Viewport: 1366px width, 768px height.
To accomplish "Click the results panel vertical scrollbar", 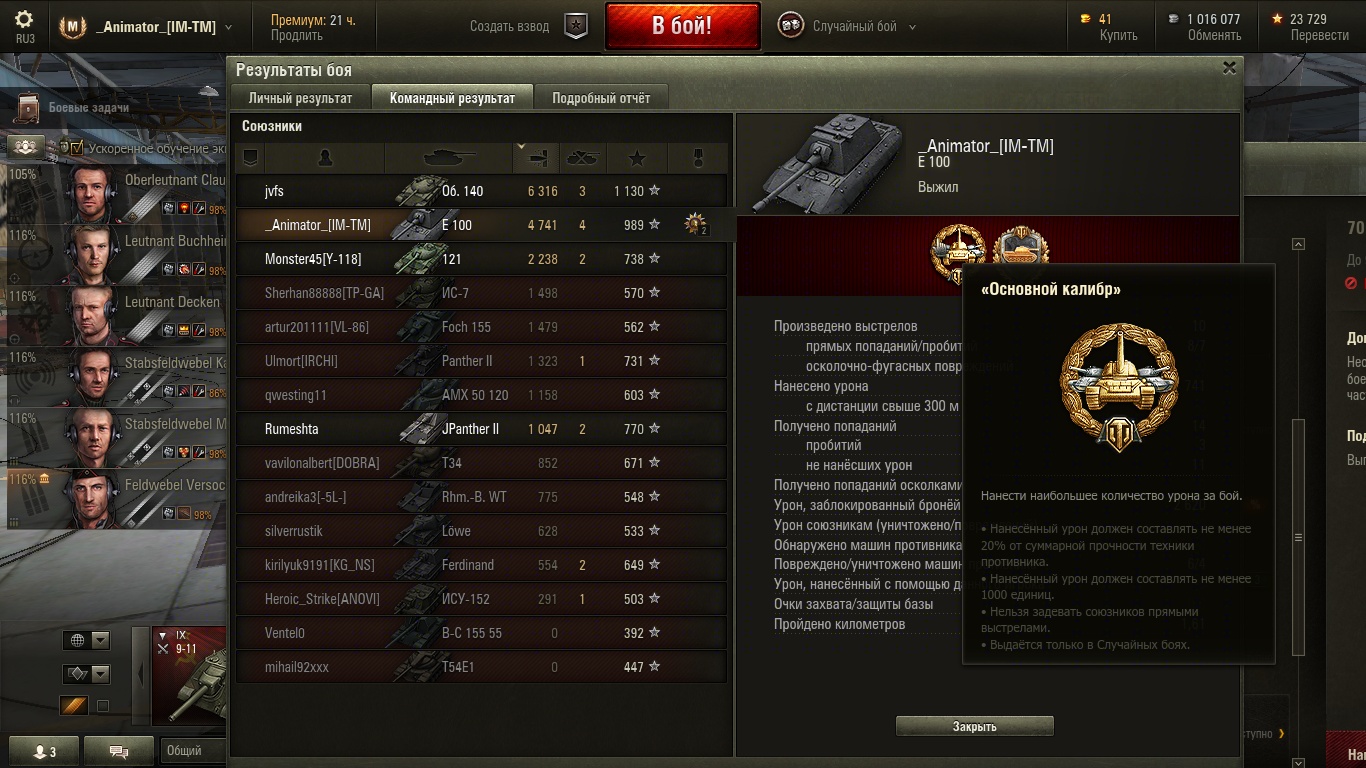I will pyautogui.click(x=1299, y=448).
